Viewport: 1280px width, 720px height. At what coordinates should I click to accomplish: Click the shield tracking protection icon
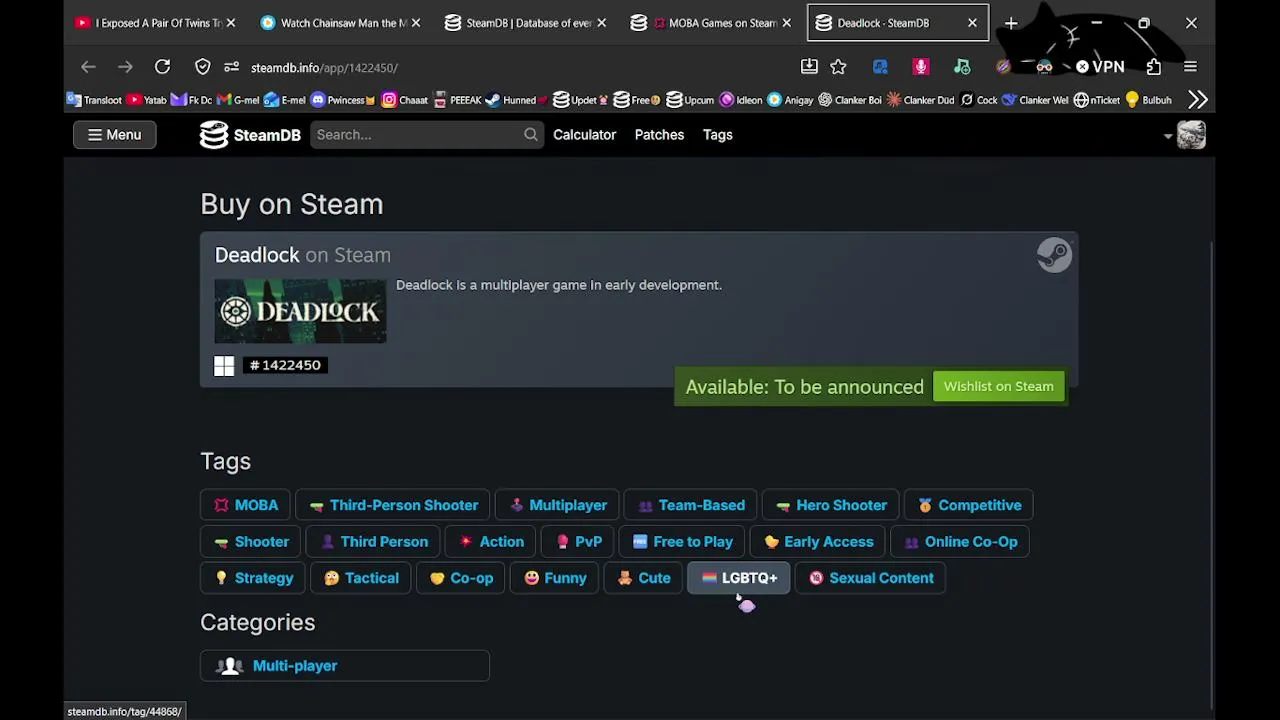point(203,67)
